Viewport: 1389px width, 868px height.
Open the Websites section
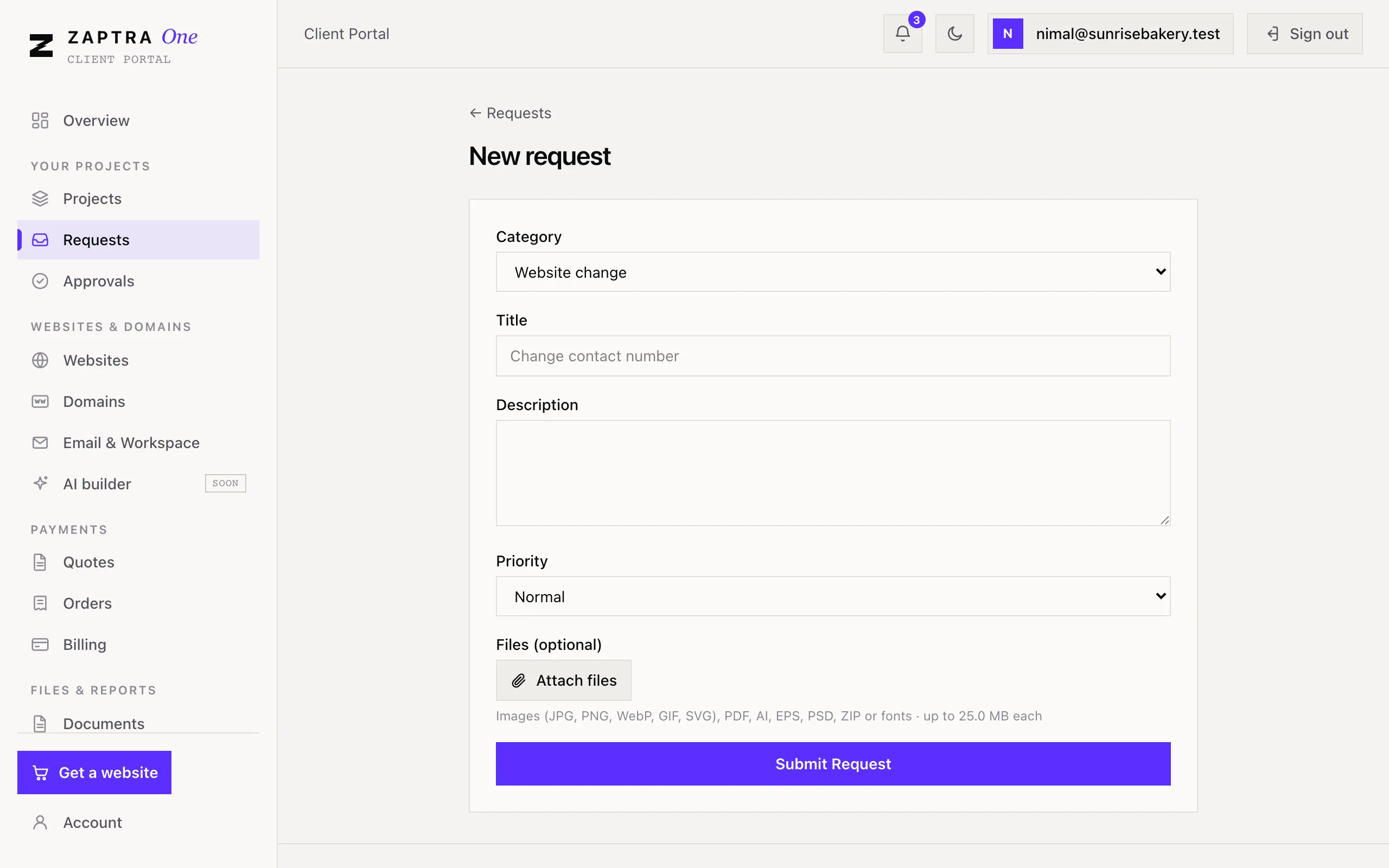[138, 361]
